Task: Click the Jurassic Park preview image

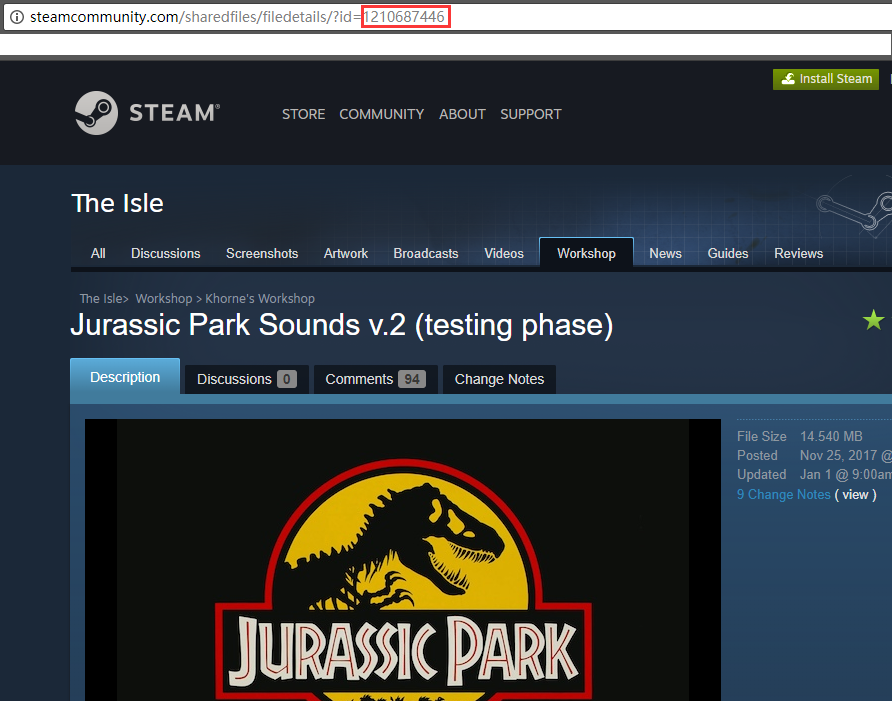Action: click(403, 560)
